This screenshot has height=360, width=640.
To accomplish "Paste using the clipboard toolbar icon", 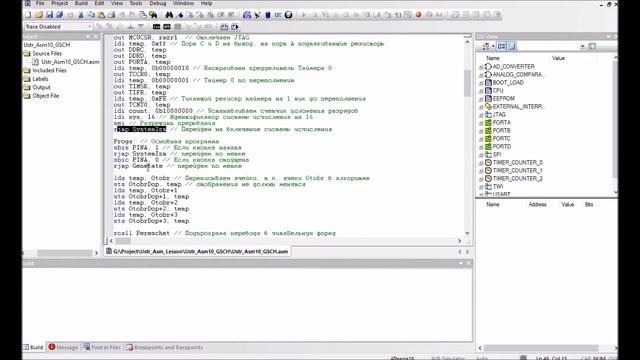I will [101, 15].
